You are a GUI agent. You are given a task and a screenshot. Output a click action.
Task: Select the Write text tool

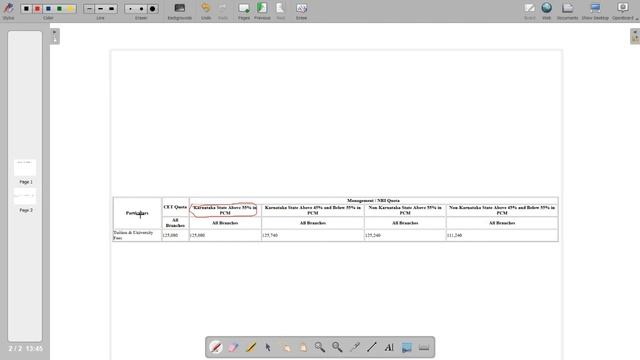389,347
